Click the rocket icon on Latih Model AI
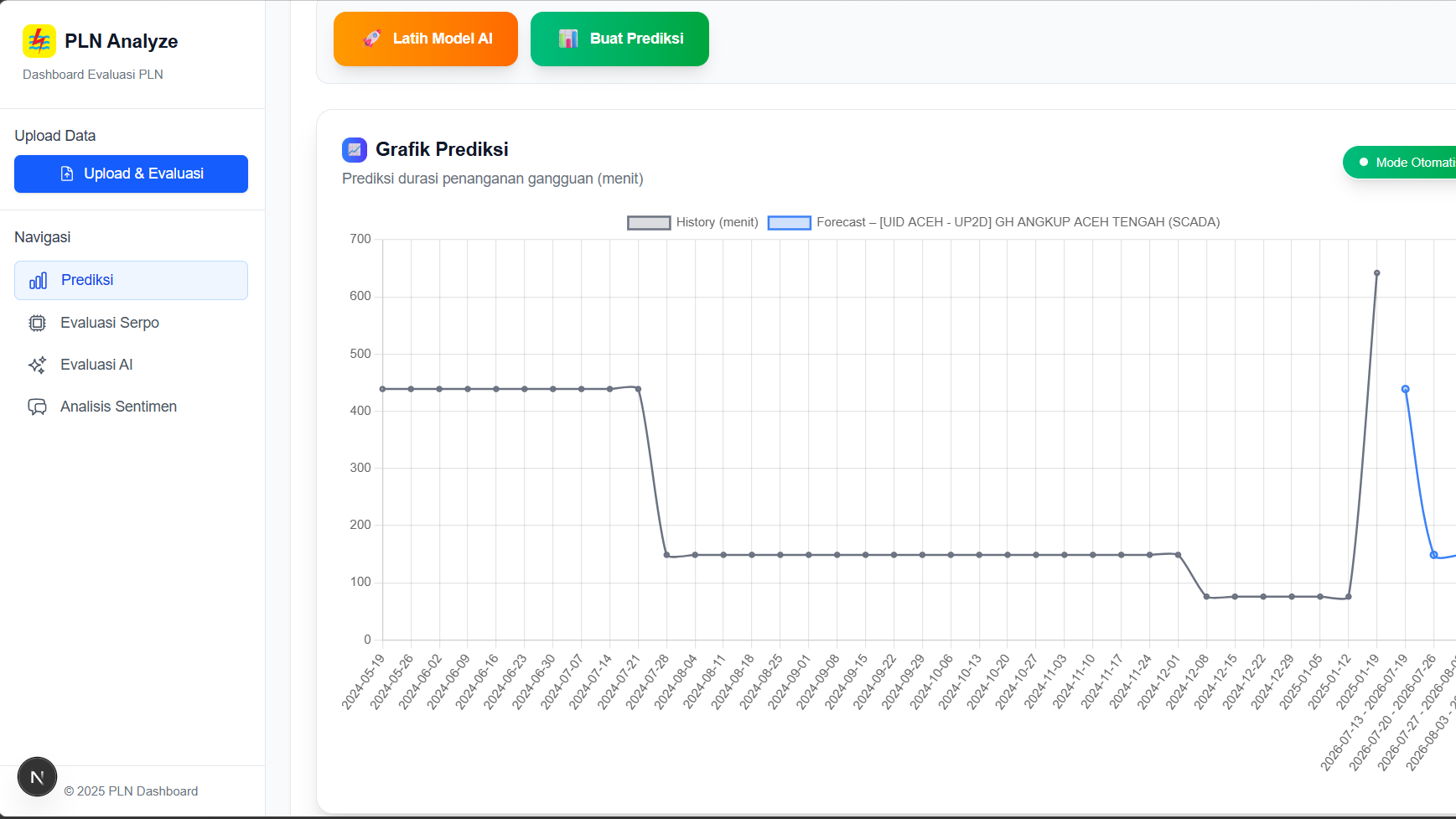 [372, 39]
